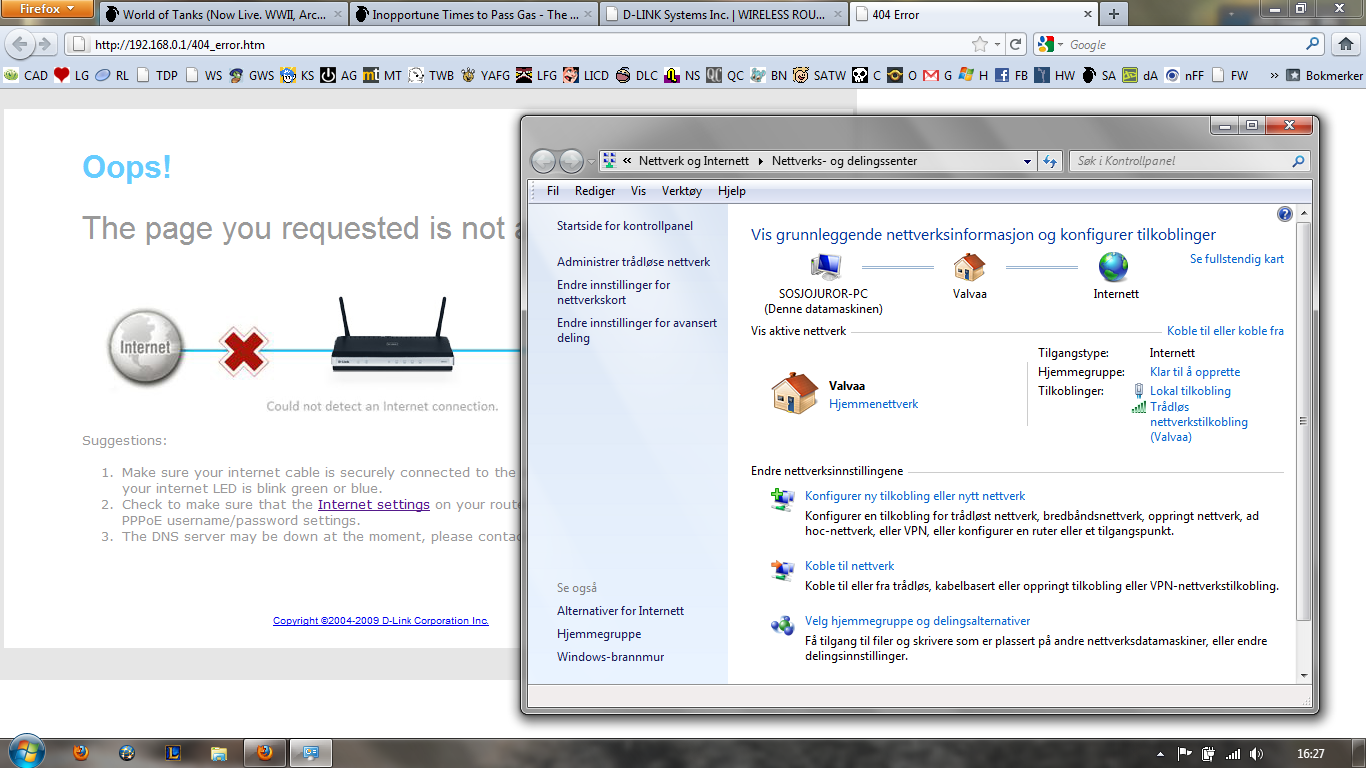Open the GWS bookmark
The image size is (1366, 768).
pyautogui.click(x=250, y=75)
